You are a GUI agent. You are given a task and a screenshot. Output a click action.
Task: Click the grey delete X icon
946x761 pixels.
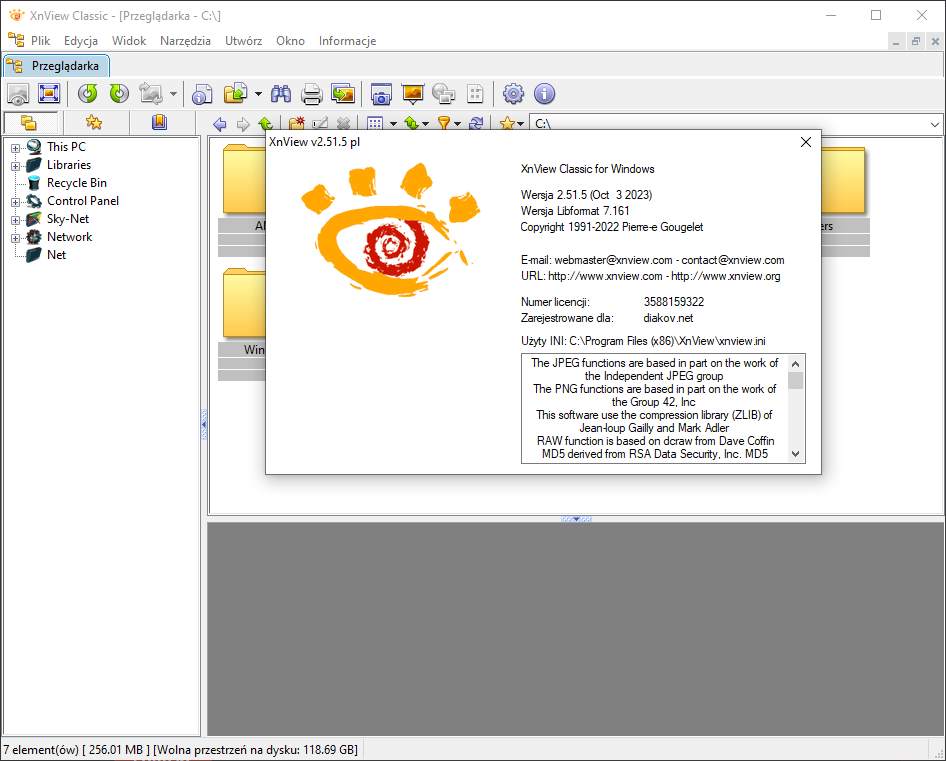[x=343, y=124]
